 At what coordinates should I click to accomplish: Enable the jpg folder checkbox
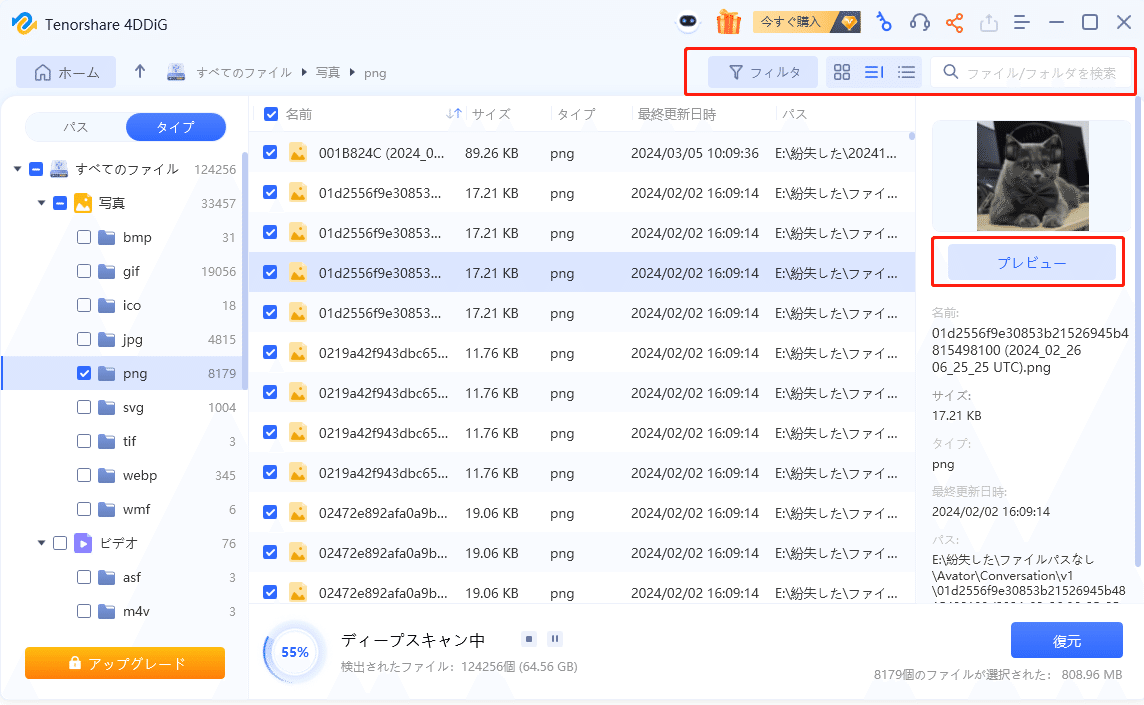(84, 339)
